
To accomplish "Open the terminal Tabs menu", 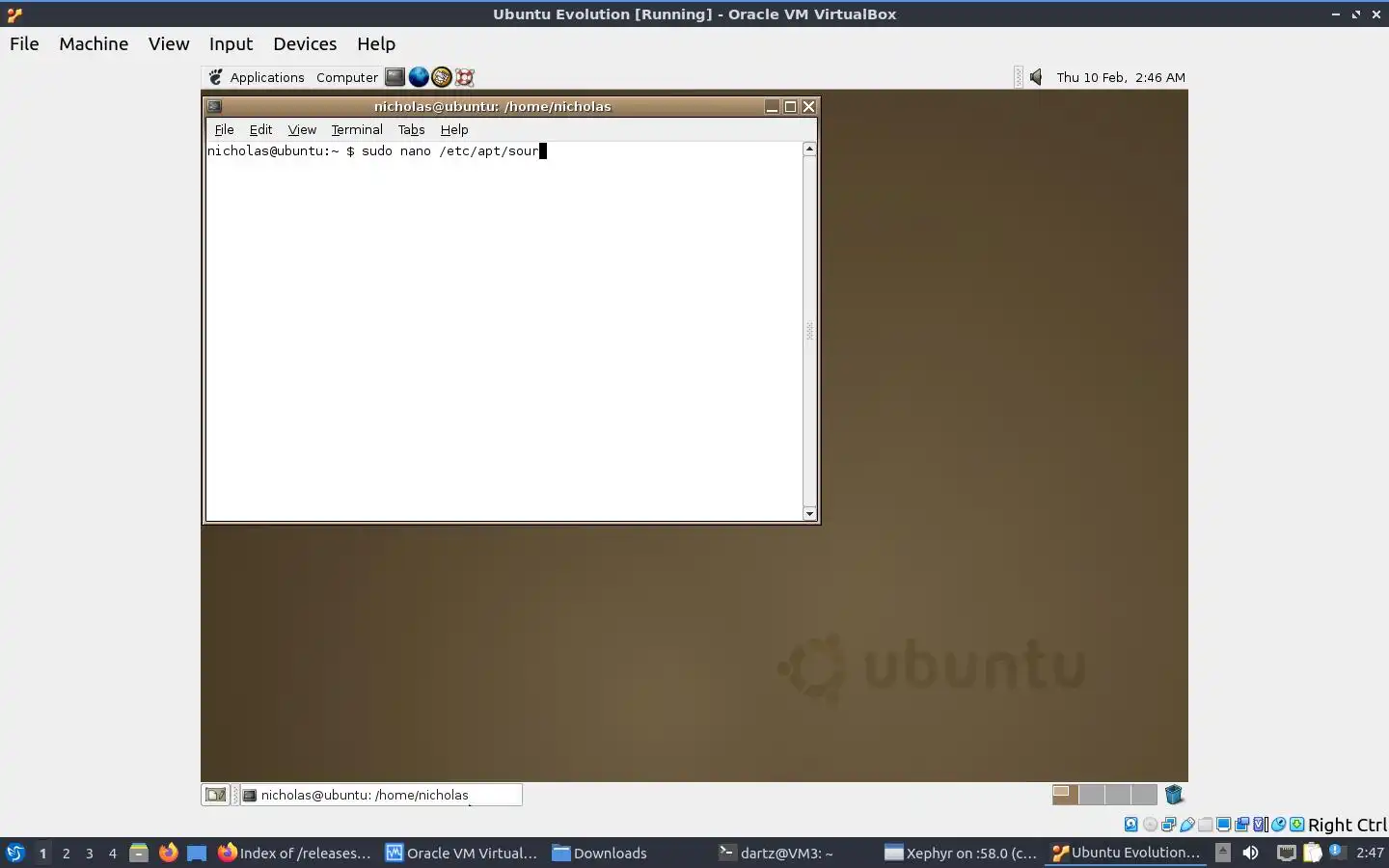I will tap(411, 129).
